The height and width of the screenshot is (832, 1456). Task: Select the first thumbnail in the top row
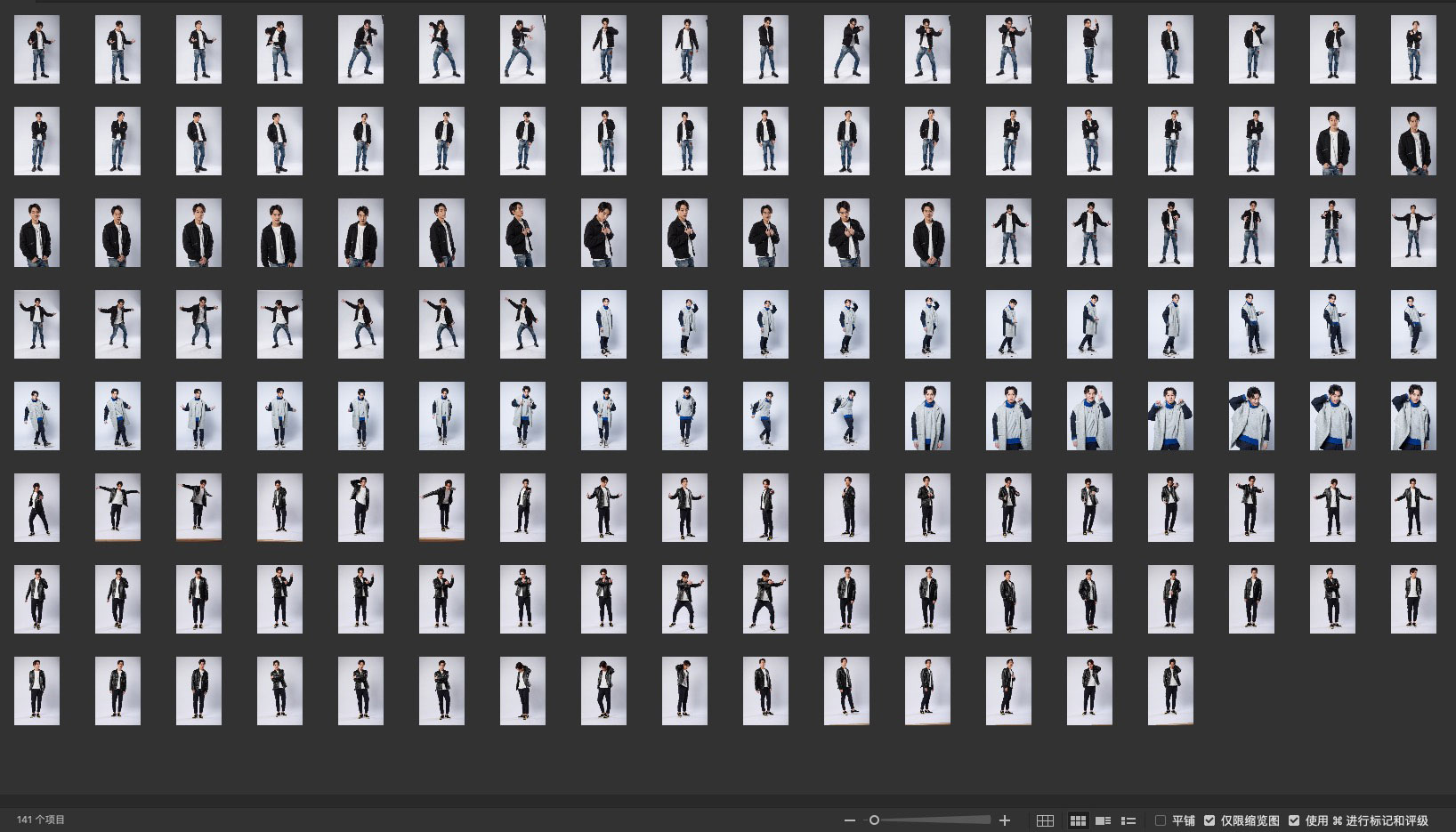click(x=36, y=50)
